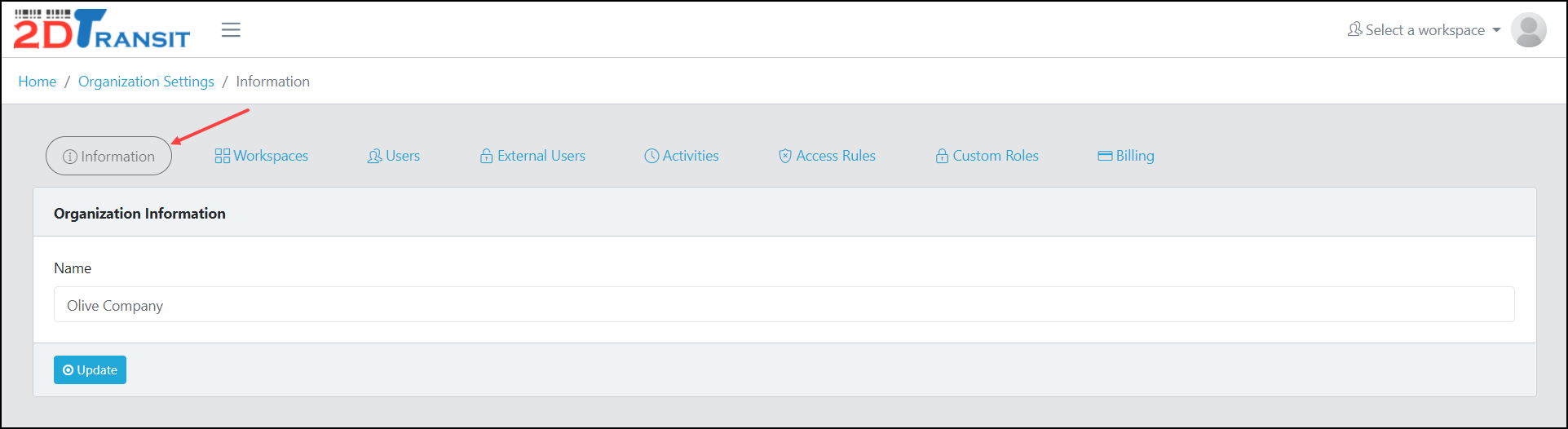
Task: Select the Information tab
Action: [x=108, y=156]
